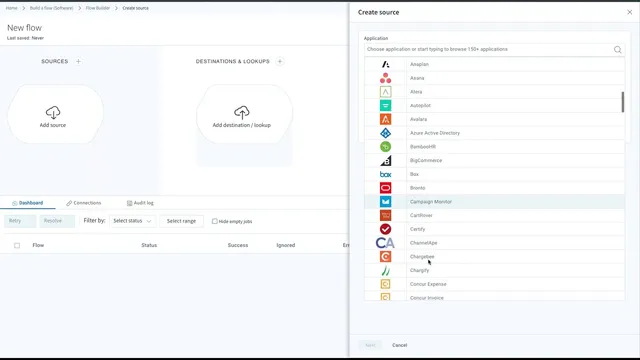The width and height of the screenshot is (640, 360).
Task: Click the ChannelApe CA logo
Action: [385, 243]
